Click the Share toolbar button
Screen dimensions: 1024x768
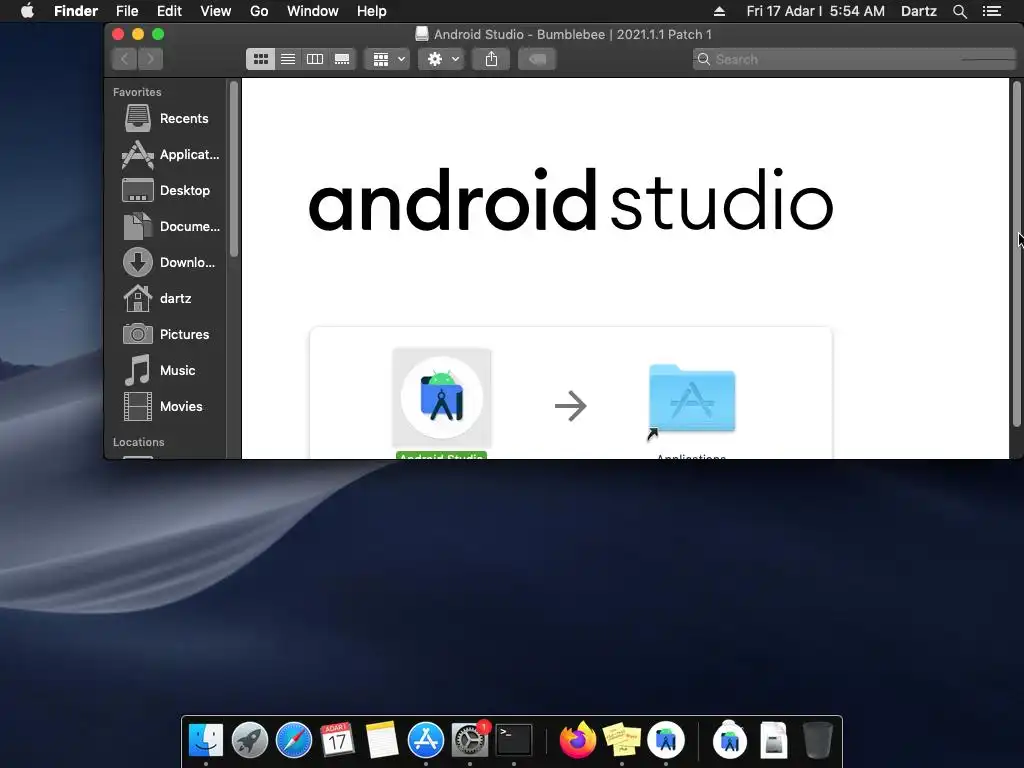click(491, 59)
